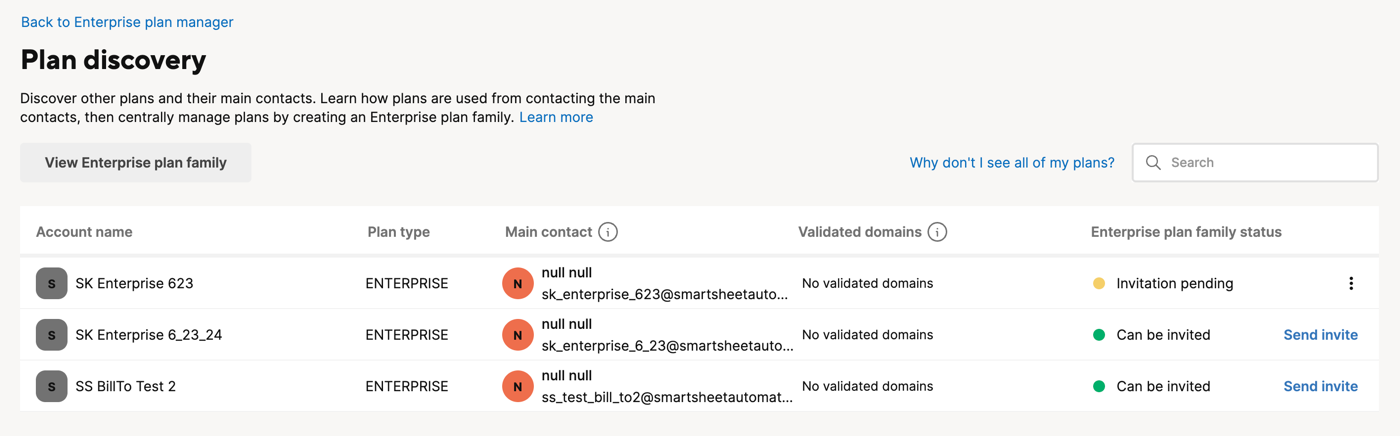Open "Why don't I see all of my plans?"
The height and width of the screenshot is (436, 1400).
click(1012, 162)
